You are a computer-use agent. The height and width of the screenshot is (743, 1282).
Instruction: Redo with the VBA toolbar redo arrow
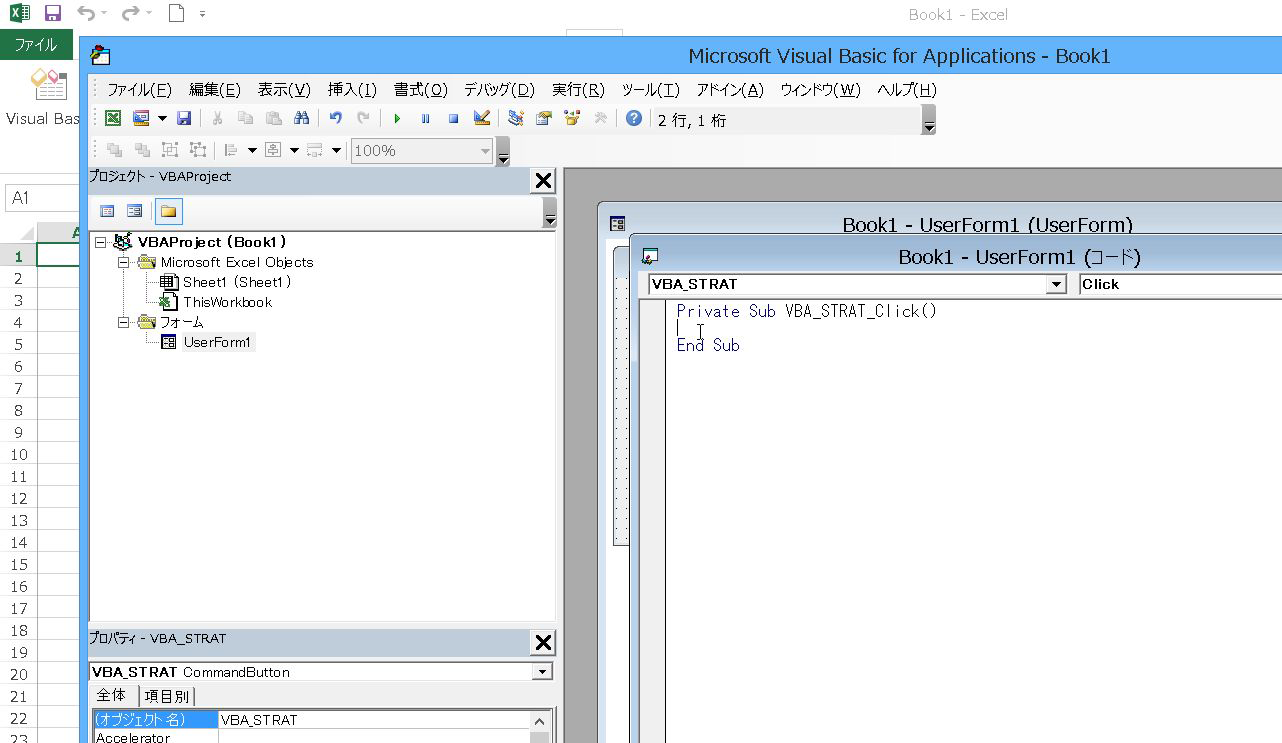tap(364, 119)
